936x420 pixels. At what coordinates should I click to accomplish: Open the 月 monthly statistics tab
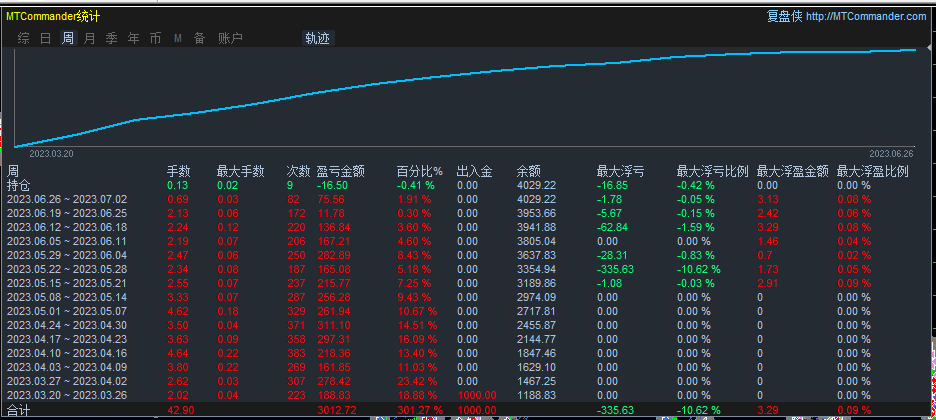[x=90, y=39]
